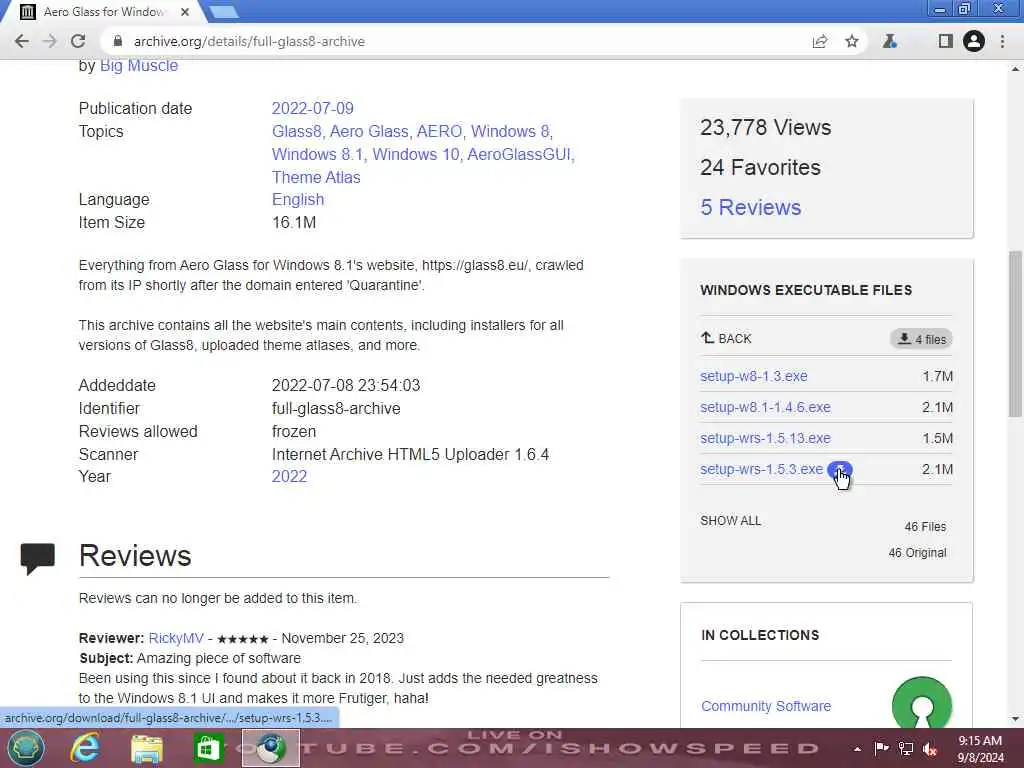Open the Community Software collection
Viewport: 1024px width, 768px height.
pyautogui.click(x=766, y=707)
